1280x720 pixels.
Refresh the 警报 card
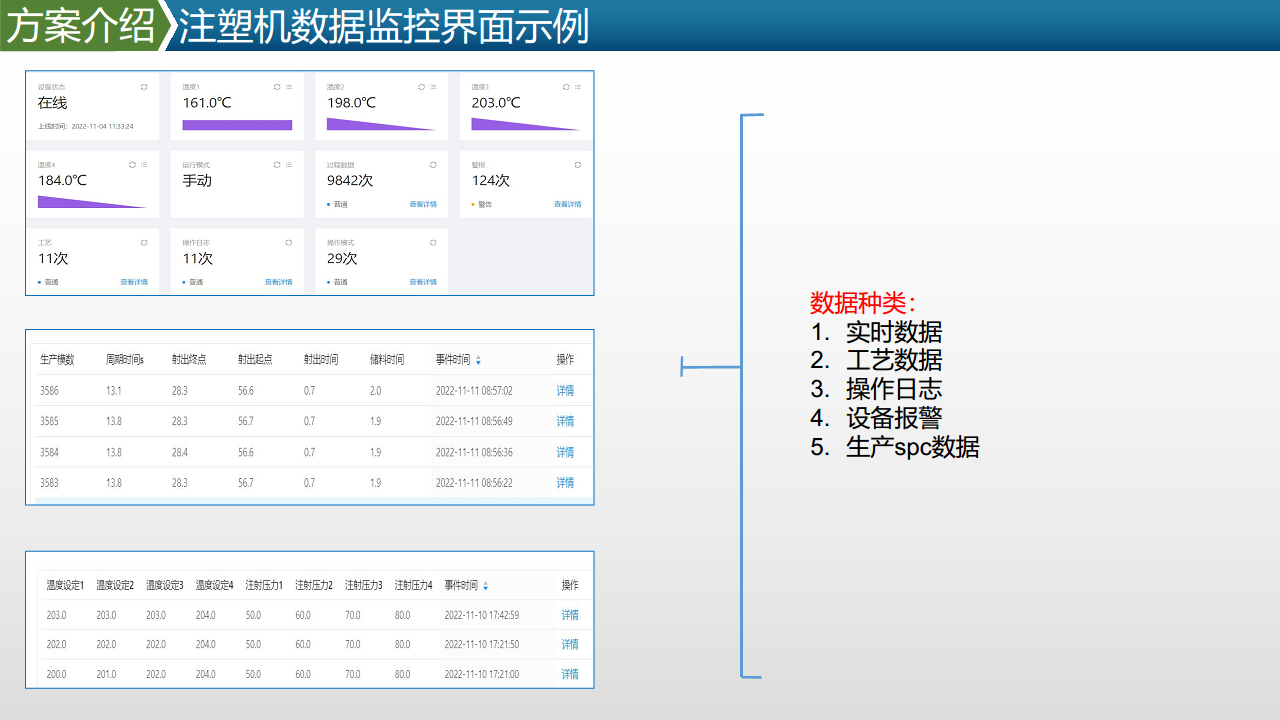pyautogui.click(x=578, y=164)
